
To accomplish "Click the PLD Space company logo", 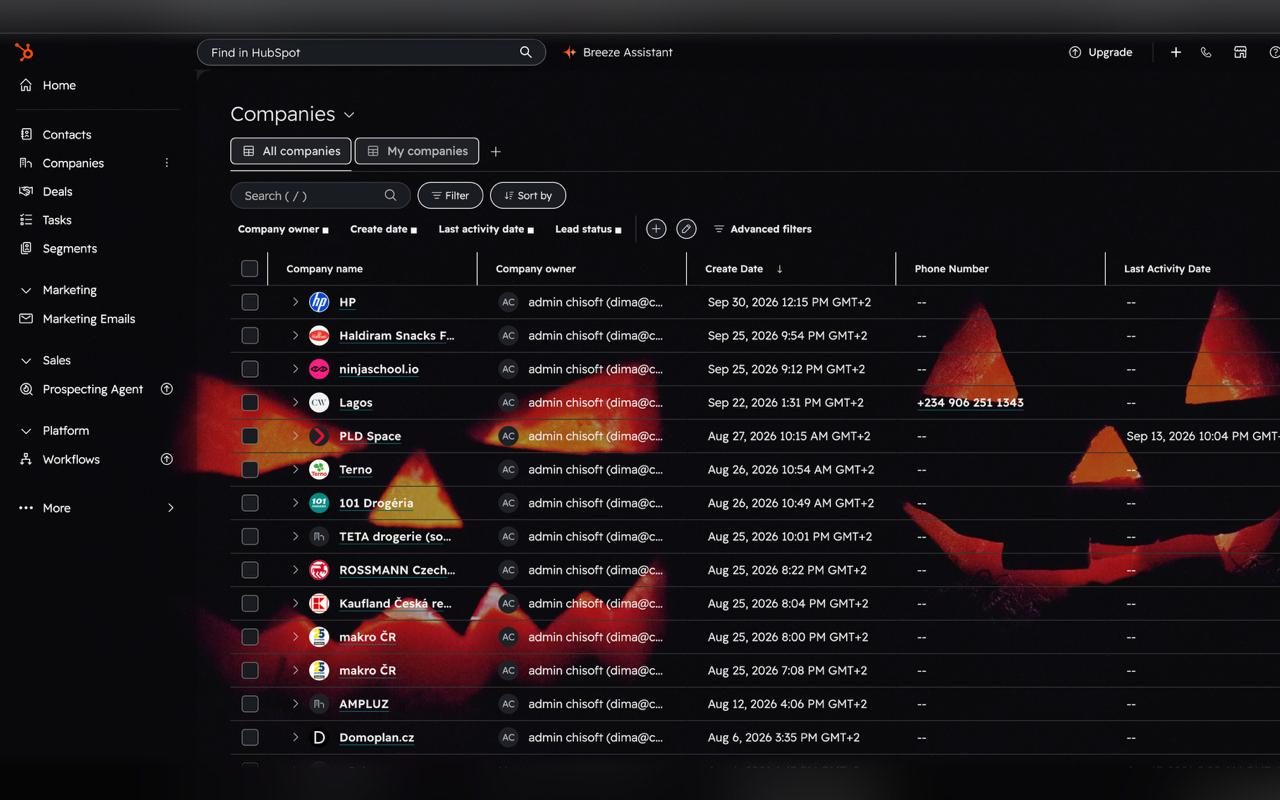I will 319,436.
